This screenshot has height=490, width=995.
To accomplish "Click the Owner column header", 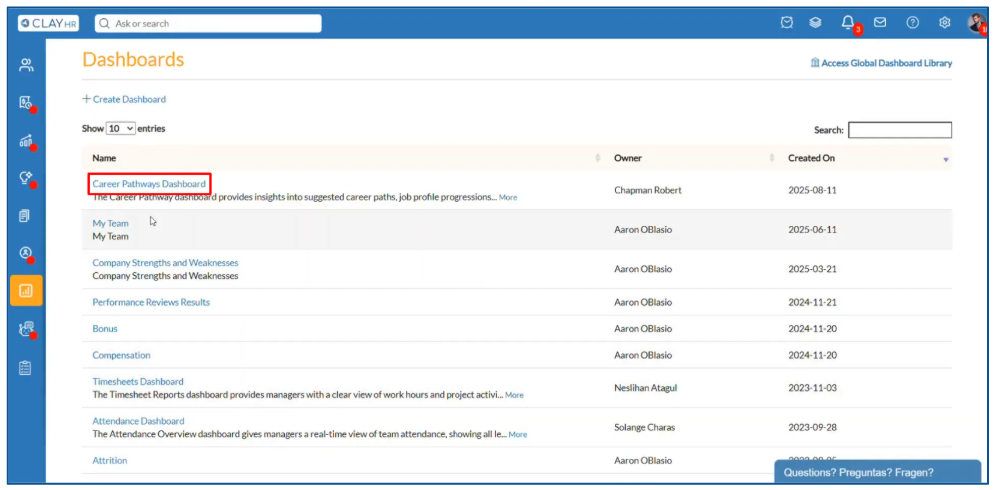I will (628, 158).
